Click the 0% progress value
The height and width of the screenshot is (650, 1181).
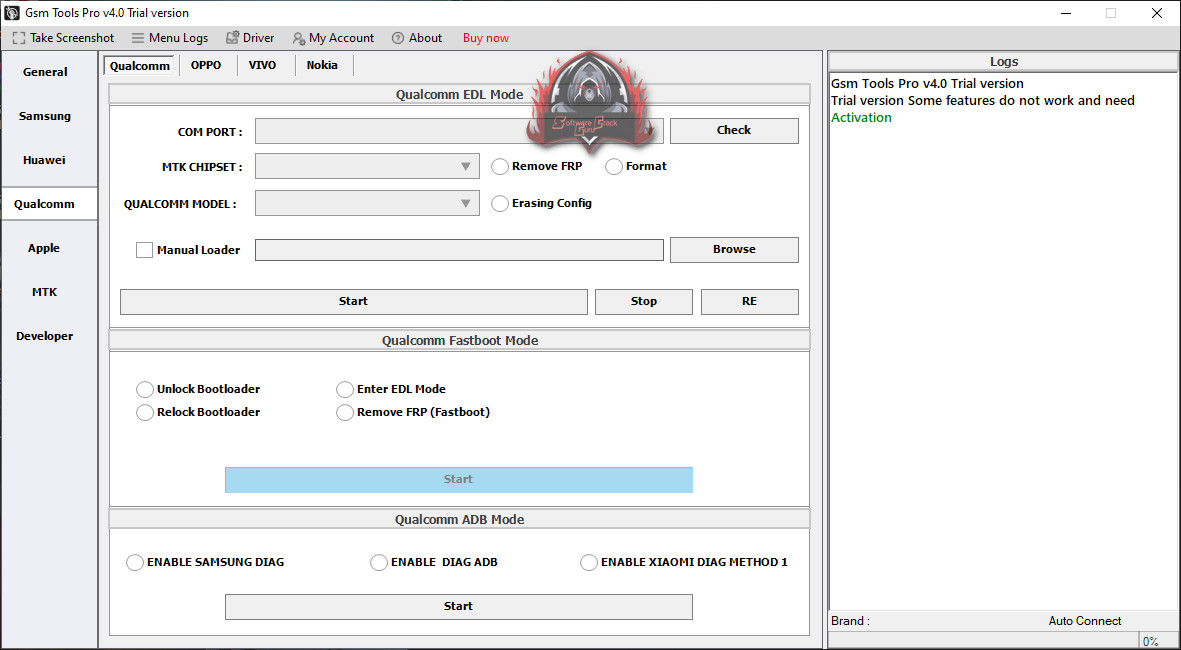(x=1150, y=642)
